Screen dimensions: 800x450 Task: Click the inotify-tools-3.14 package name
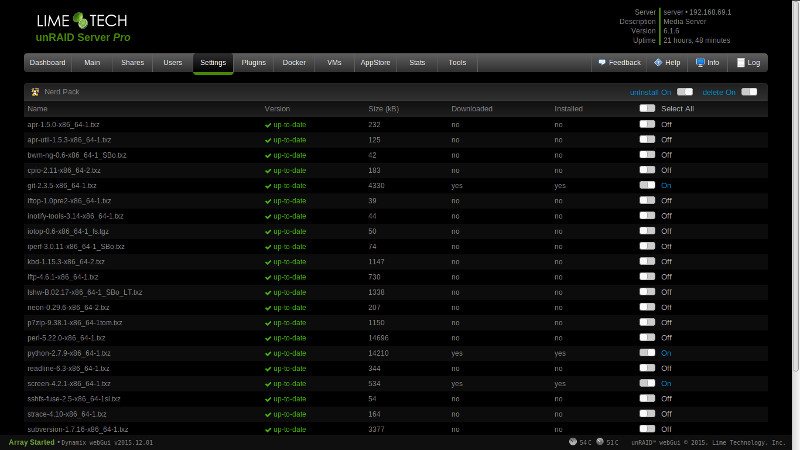pos(76,216)
